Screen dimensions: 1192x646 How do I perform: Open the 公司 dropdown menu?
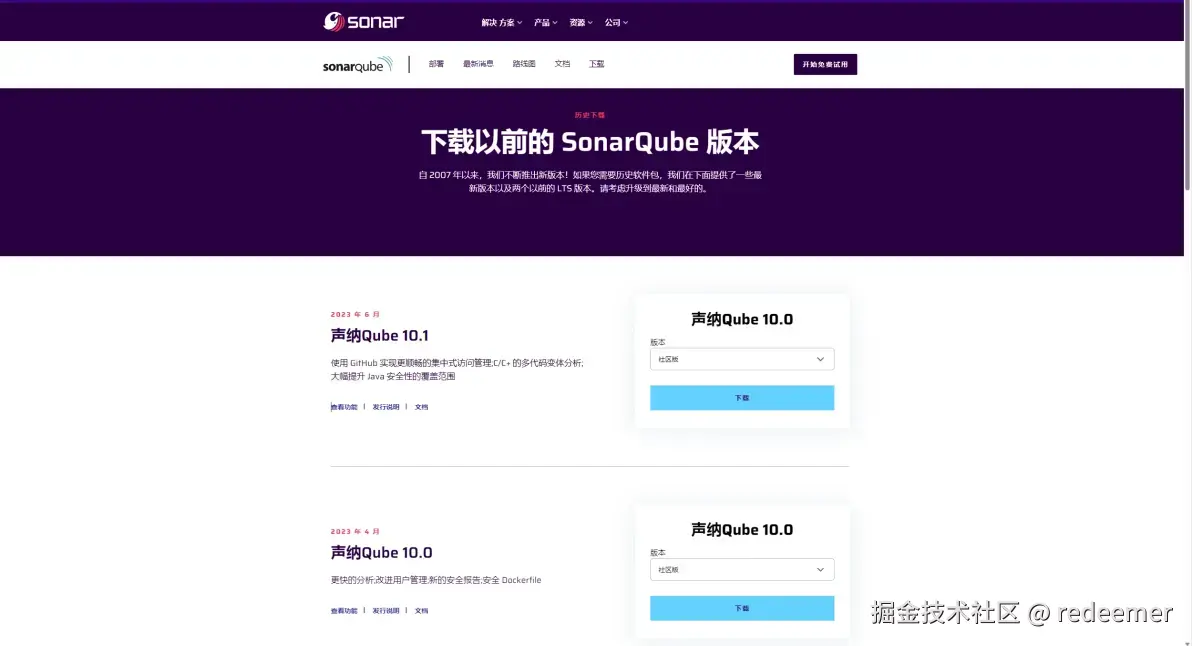pyautogui.click(x=616, y=23)
